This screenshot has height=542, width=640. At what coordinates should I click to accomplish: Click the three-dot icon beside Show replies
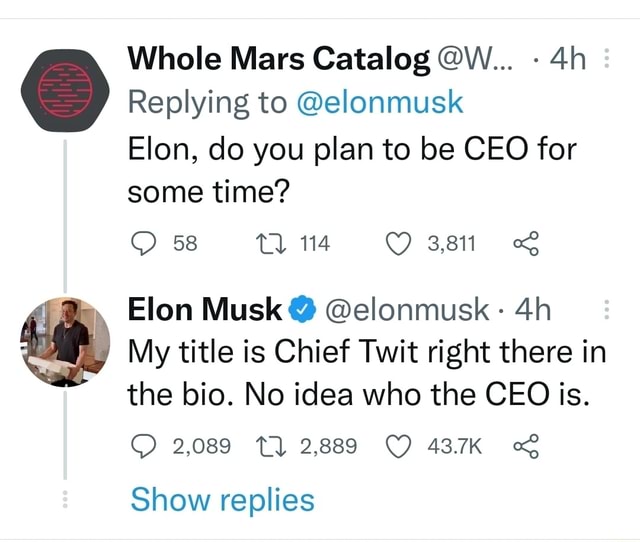coord(66,499)
